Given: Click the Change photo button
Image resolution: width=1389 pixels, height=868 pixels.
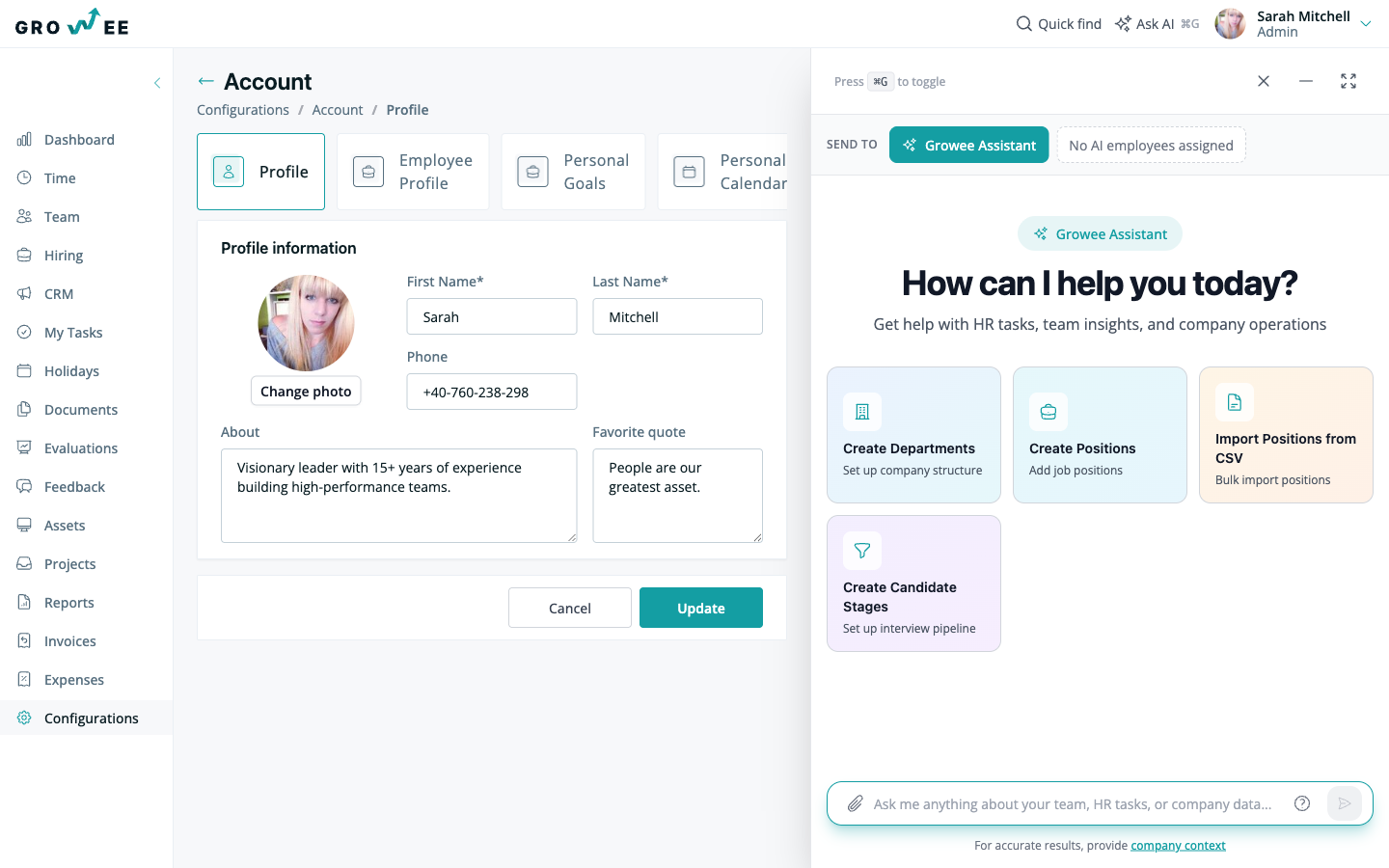Looking at the screenshot, I should tap(306, 391).
